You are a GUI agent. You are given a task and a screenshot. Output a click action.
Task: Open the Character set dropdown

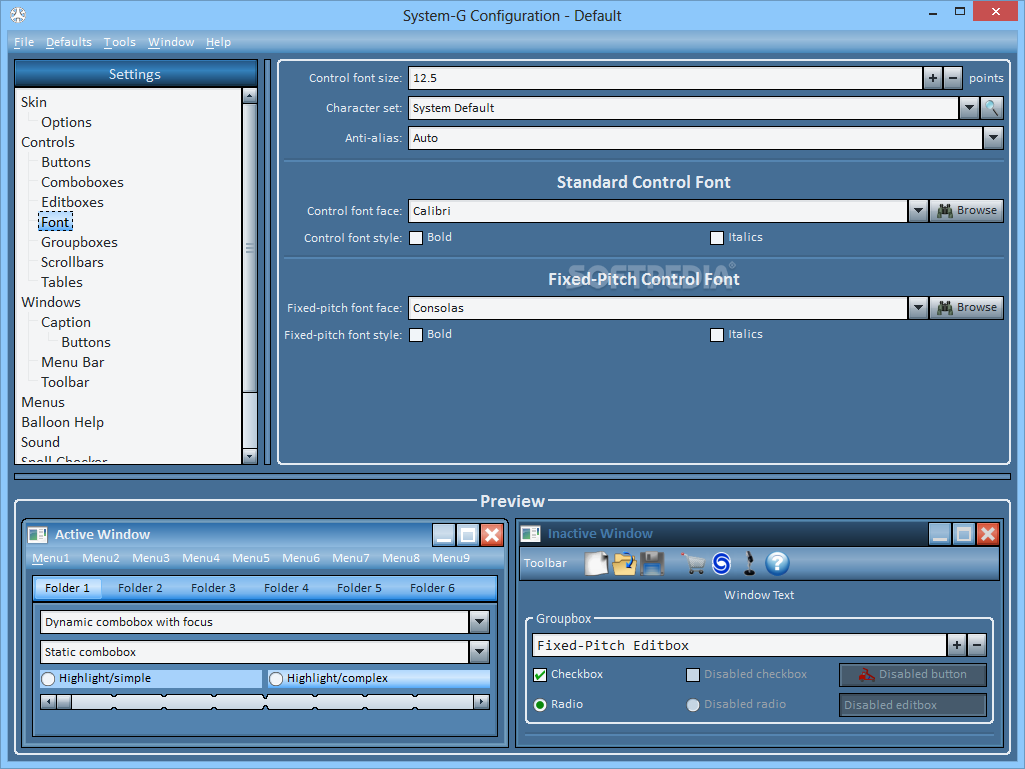pos(969,108)
